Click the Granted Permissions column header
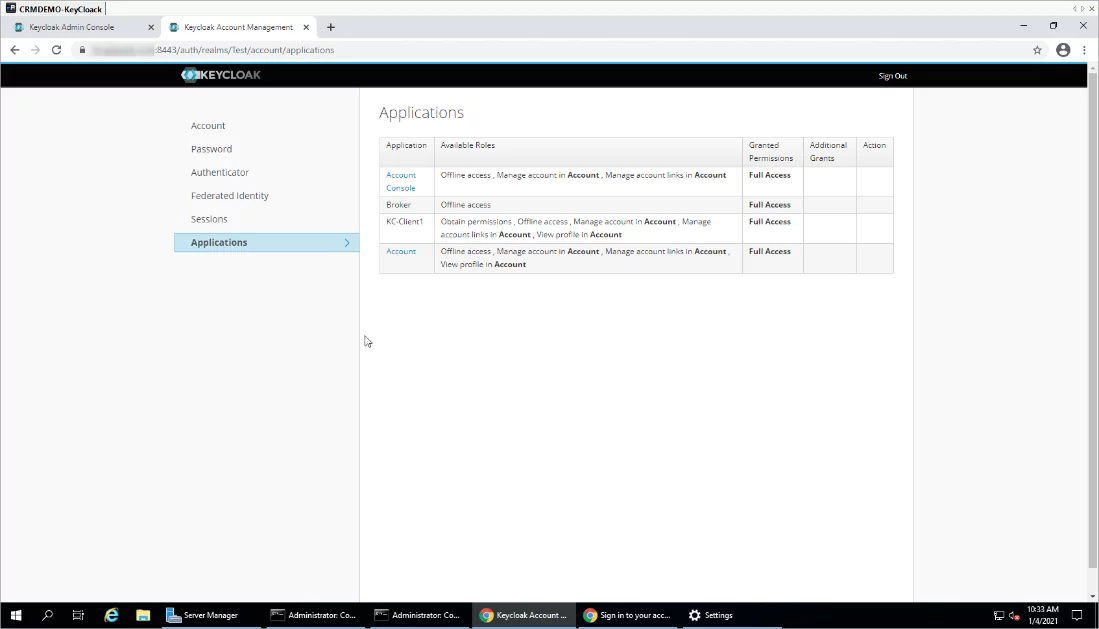 (x=770, y=151)
